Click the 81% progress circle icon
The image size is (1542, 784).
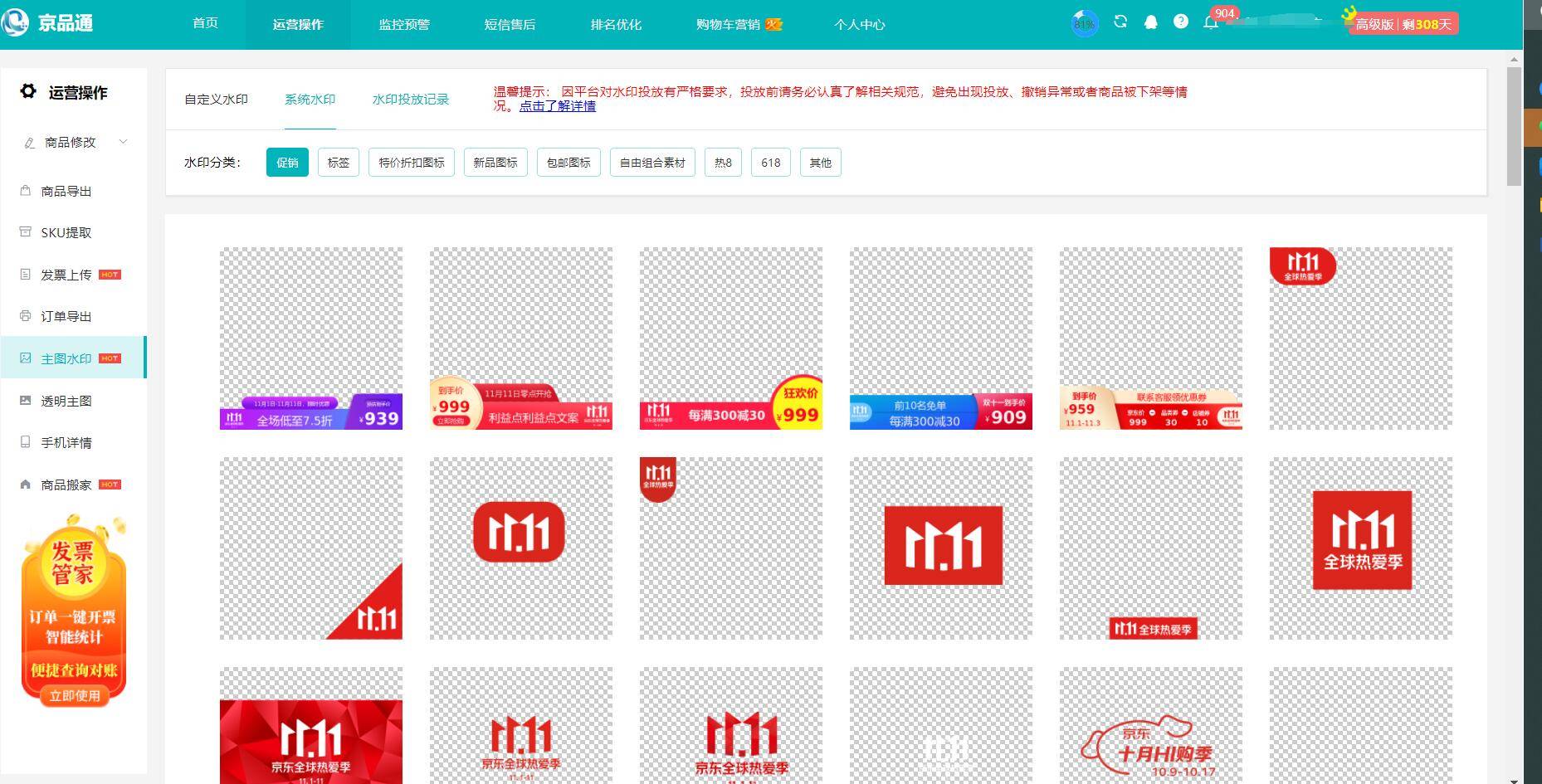(x=1084, y=23)
